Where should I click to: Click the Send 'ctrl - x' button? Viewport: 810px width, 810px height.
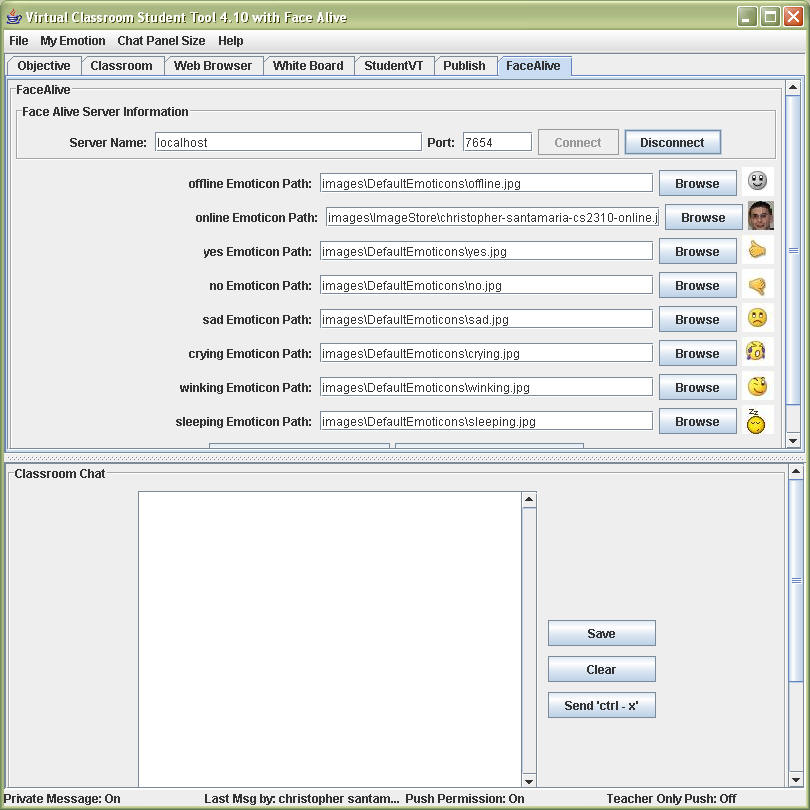[x=601, y=706]
